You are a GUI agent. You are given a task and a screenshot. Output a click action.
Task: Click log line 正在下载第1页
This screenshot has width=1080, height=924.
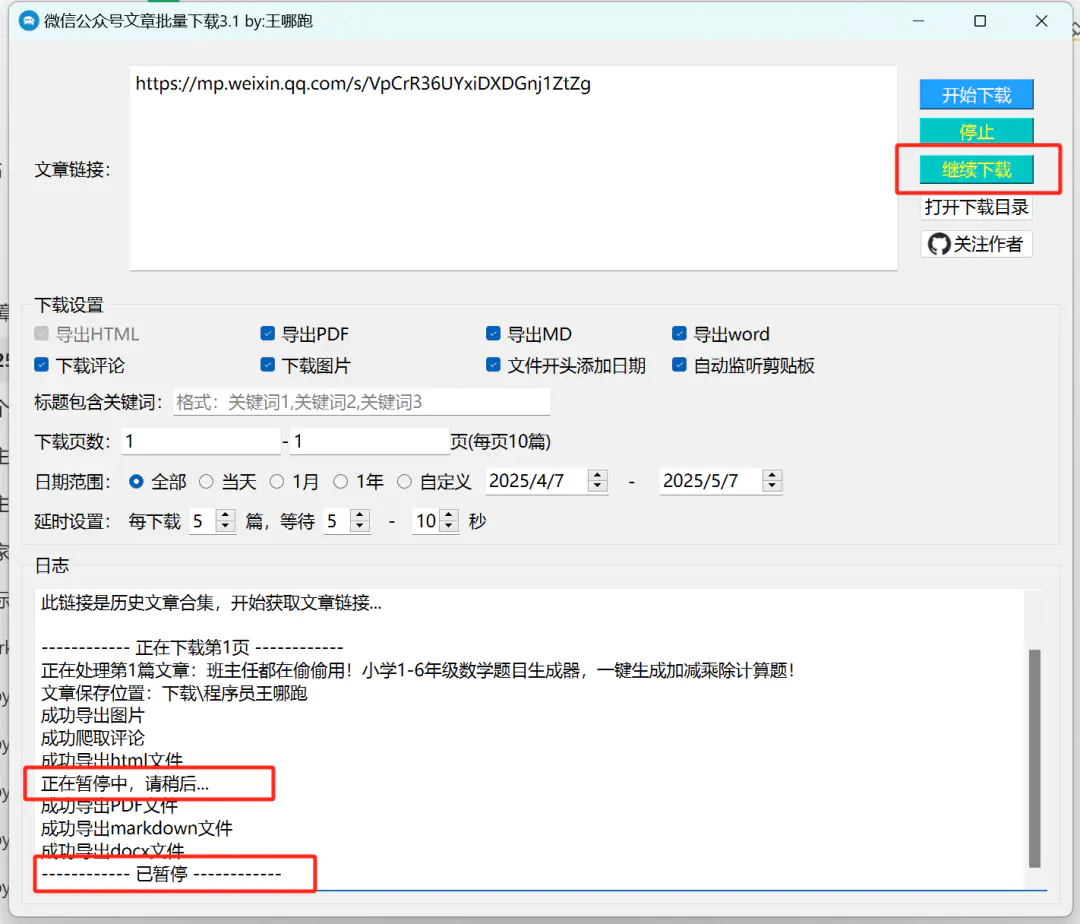192,648
